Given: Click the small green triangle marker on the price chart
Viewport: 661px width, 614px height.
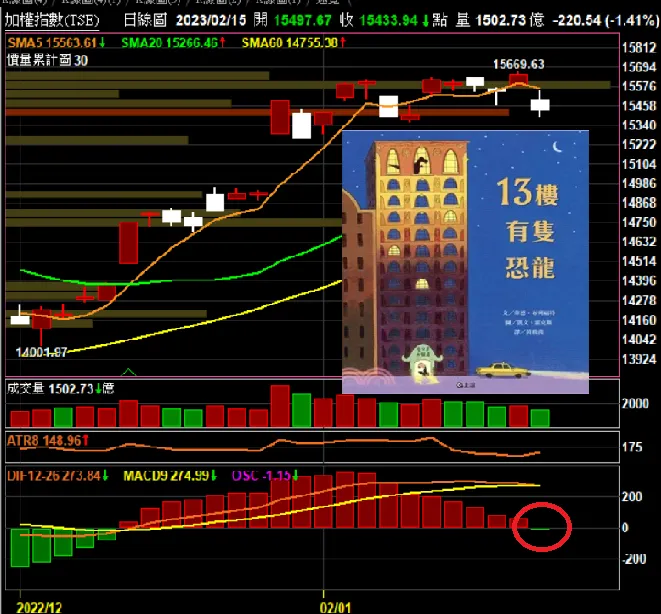Looking at the screenshot, I should (129, 372).
